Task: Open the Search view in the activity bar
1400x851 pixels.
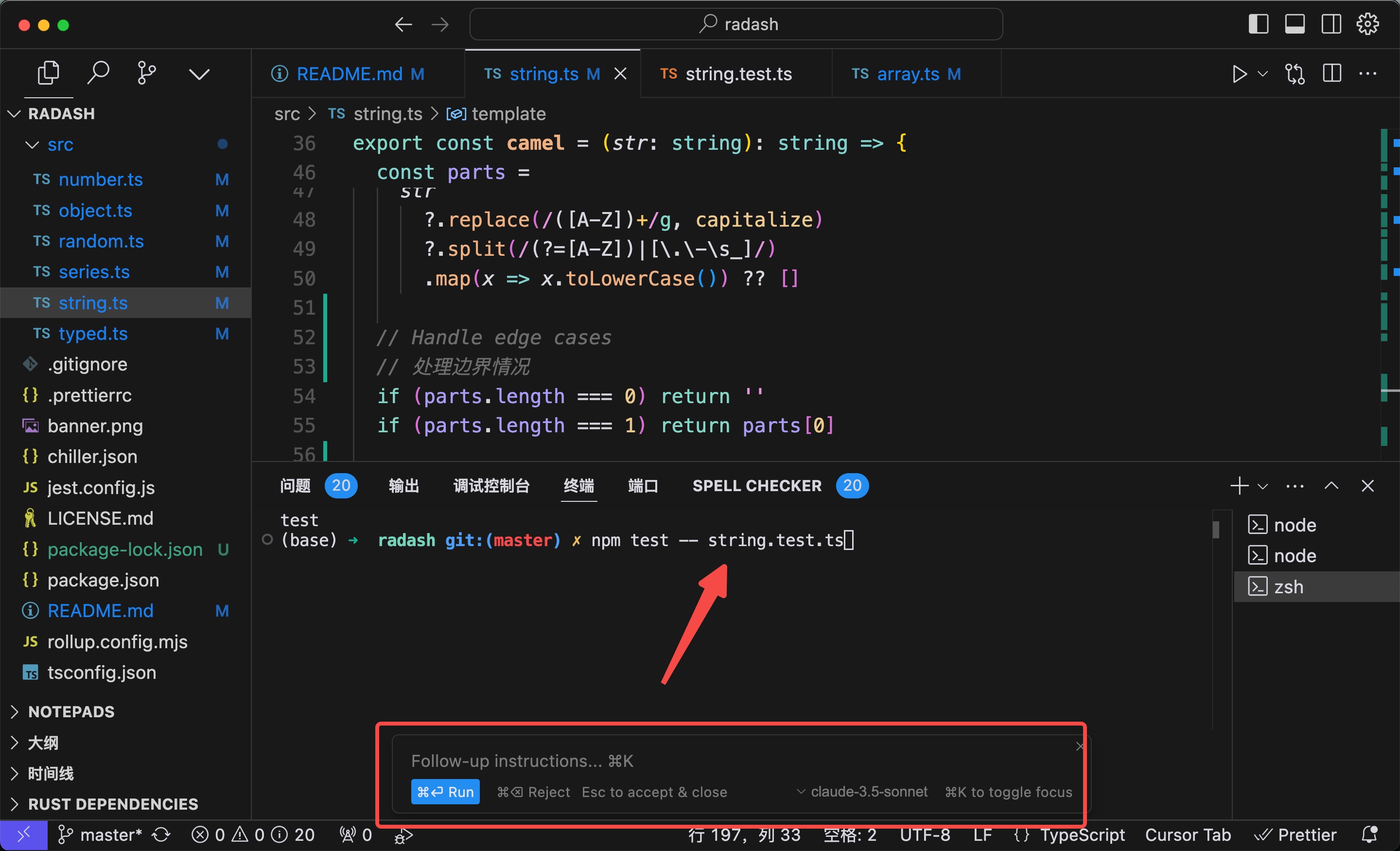Action: (98, 73)
